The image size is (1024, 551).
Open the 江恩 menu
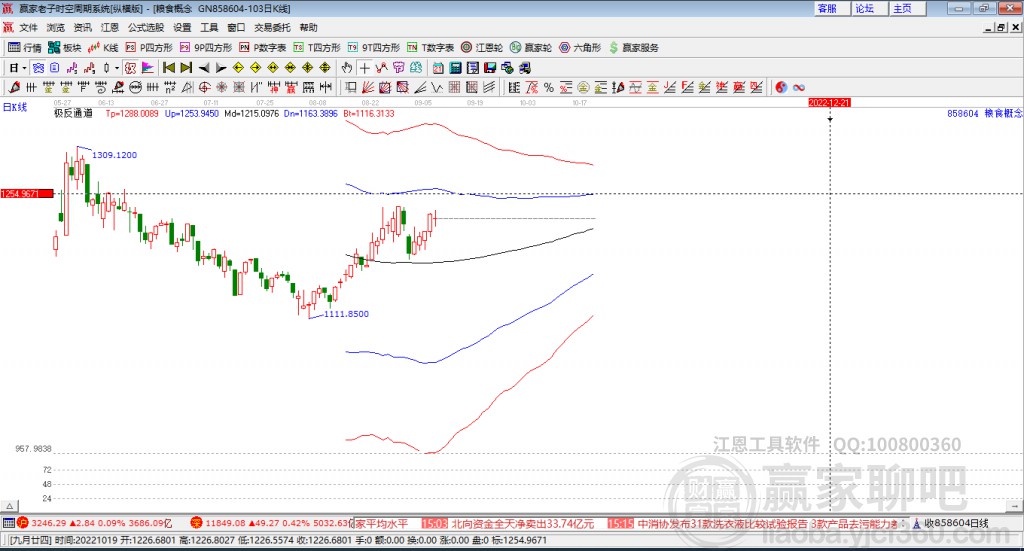pyautogui.click(x=110, y=27)
